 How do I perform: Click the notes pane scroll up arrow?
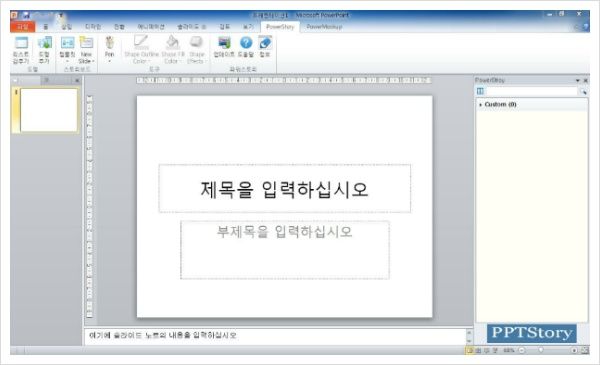(x=470, y=332)
